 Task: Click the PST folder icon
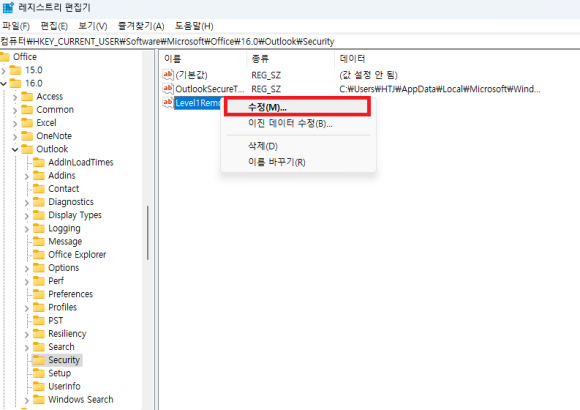38,320
